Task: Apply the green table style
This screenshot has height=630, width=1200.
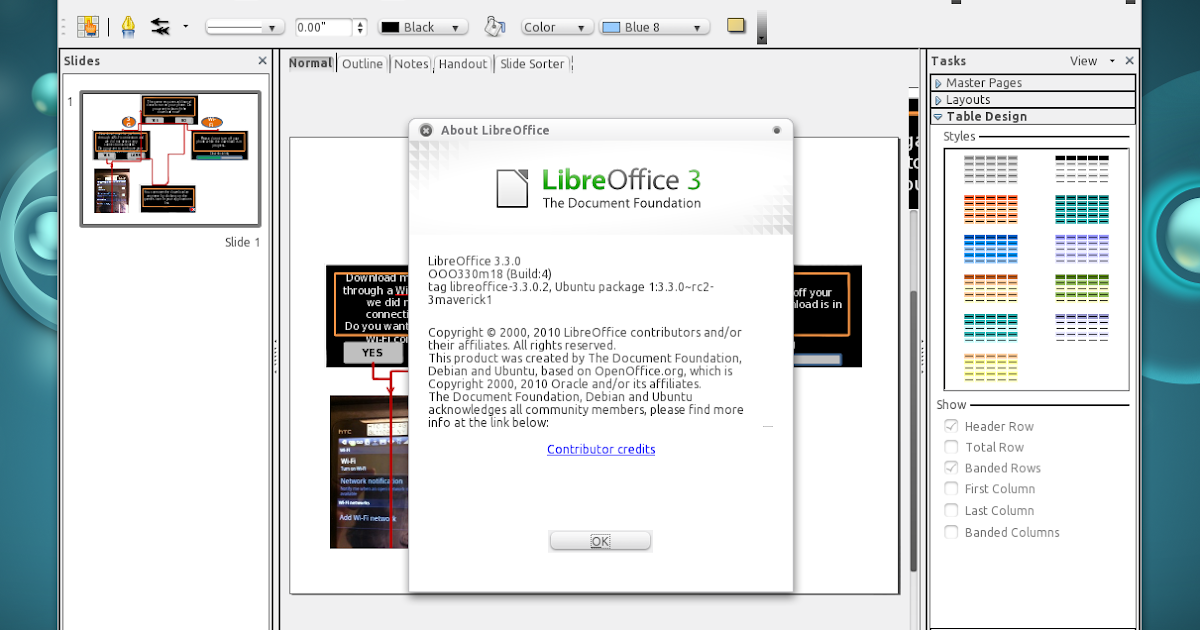Action: (1082, 288)
